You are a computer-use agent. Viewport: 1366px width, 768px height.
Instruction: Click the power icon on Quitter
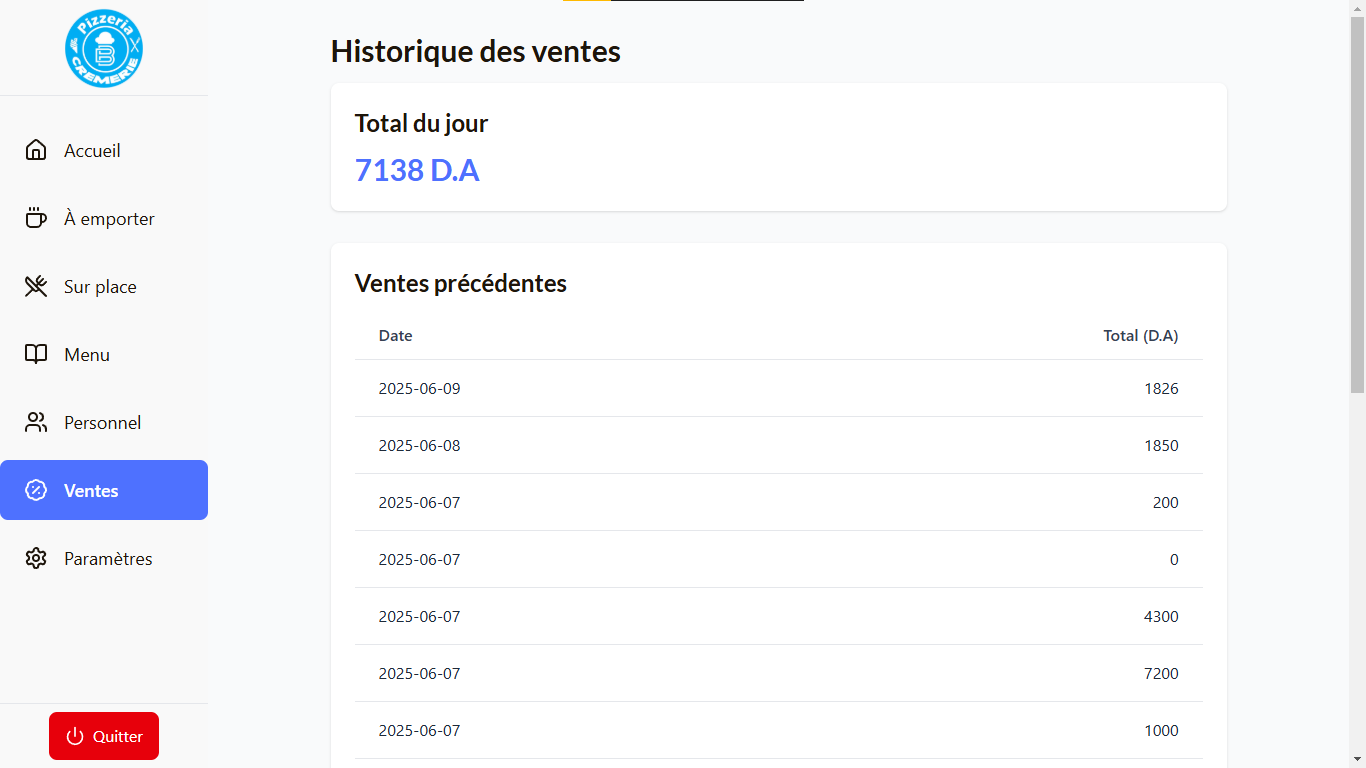75,736
